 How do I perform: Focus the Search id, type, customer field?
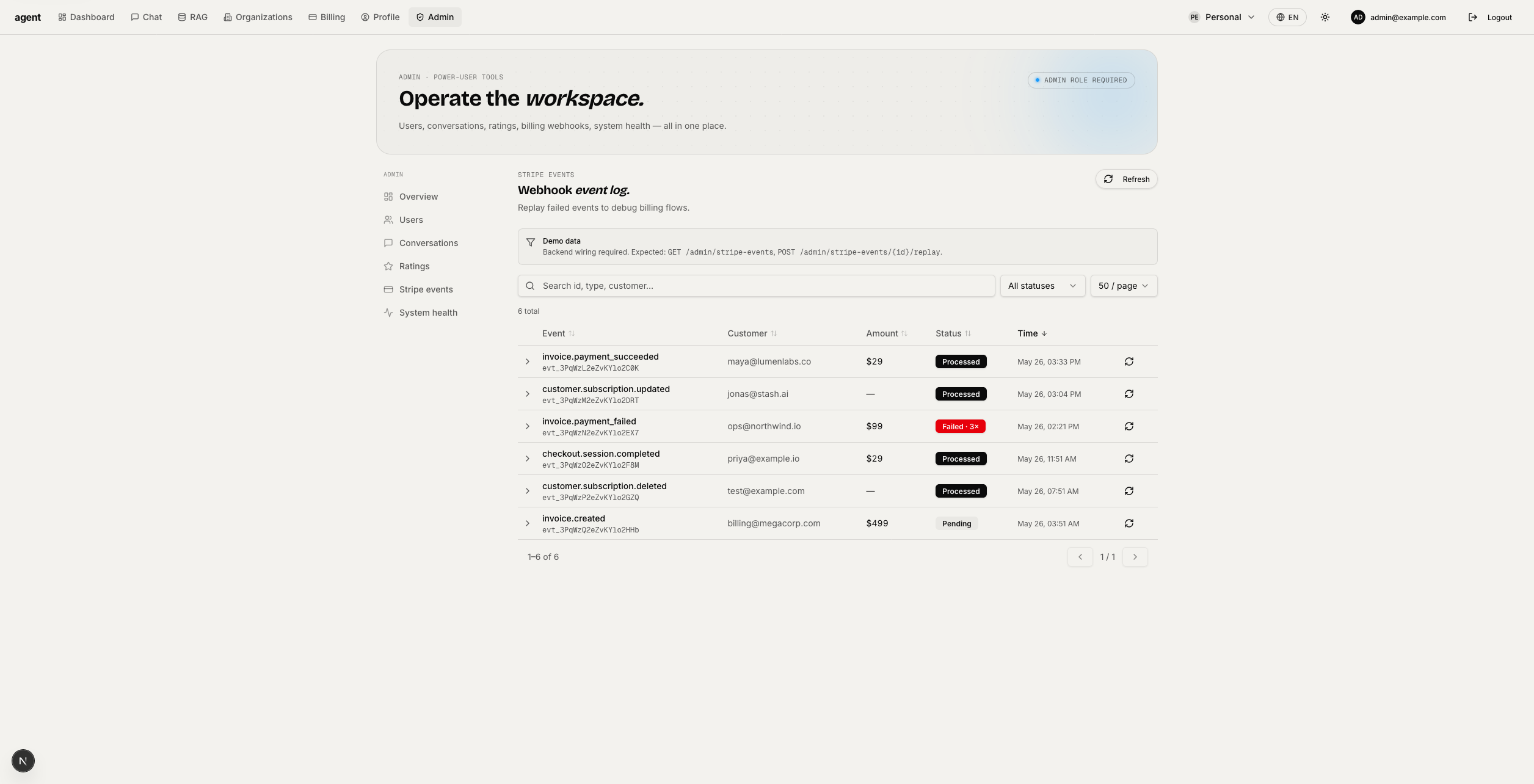click(x=756, y=286)
